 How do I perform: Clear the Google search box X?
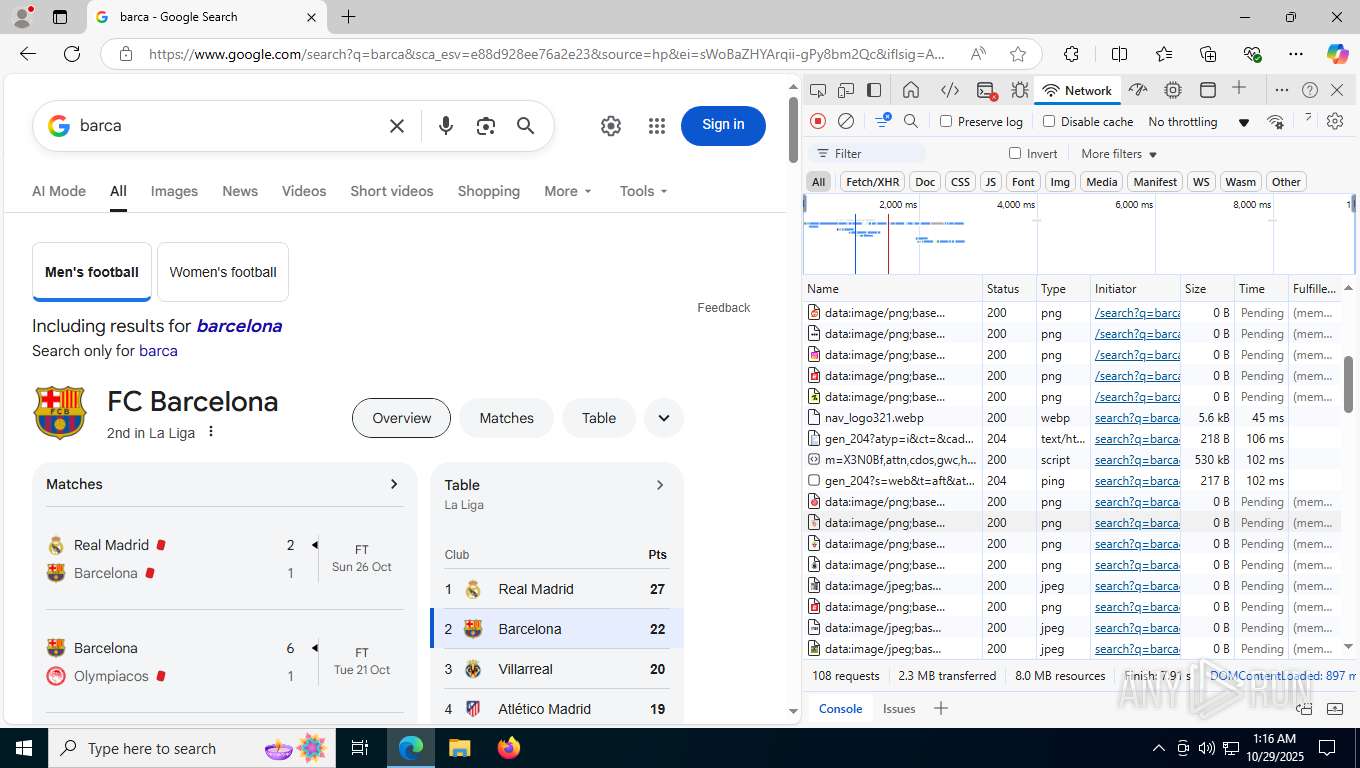point(397,126)
